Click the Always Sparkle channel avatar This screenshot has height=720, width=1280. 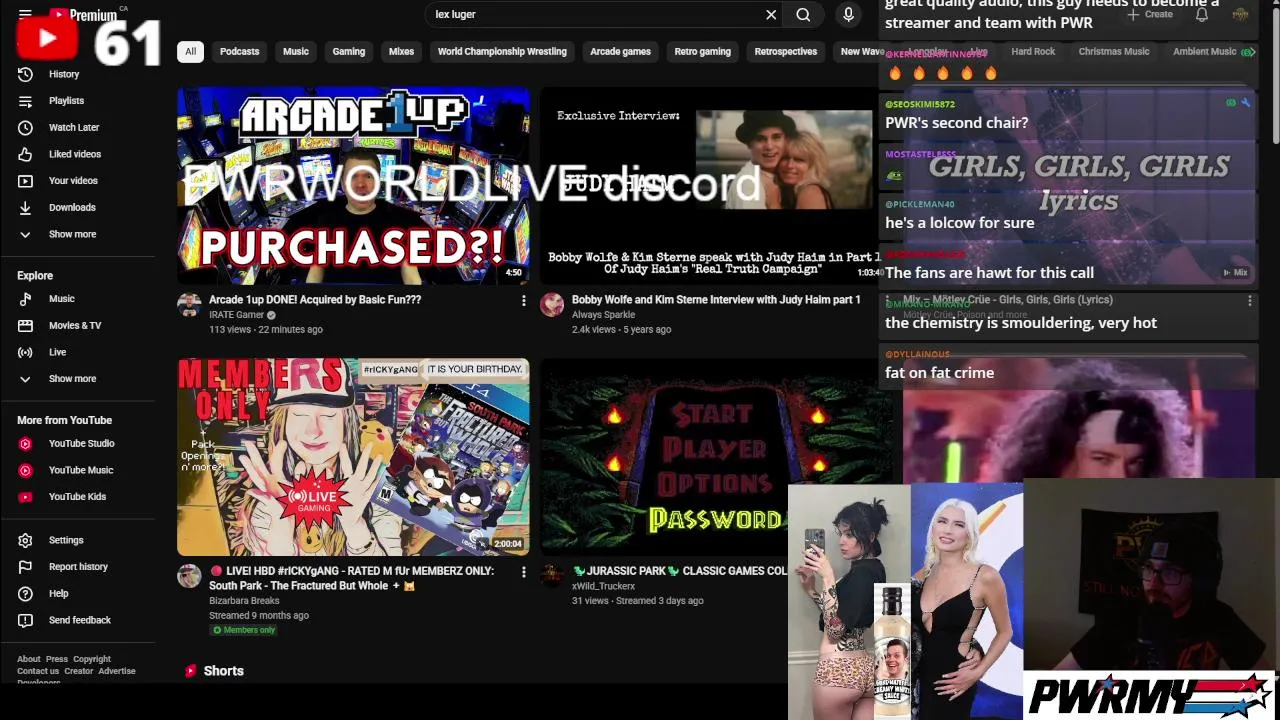552,305
